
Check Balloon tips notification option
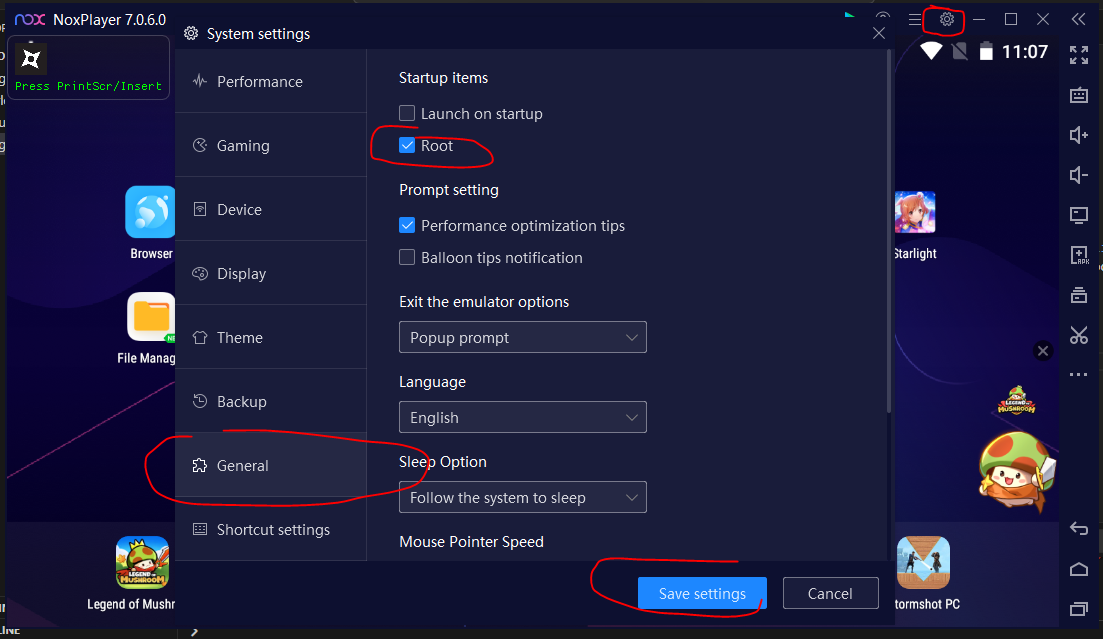coord(407,258)
